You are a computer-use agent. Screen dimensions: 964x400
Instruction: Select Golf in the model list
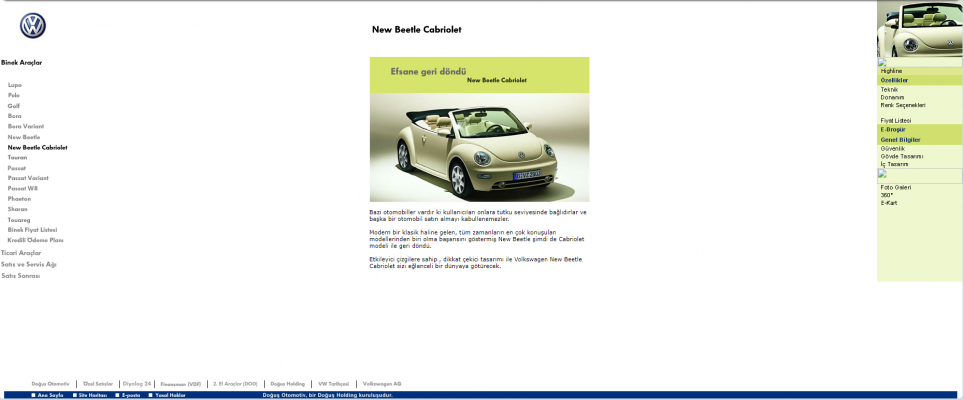tap(14, 106)
